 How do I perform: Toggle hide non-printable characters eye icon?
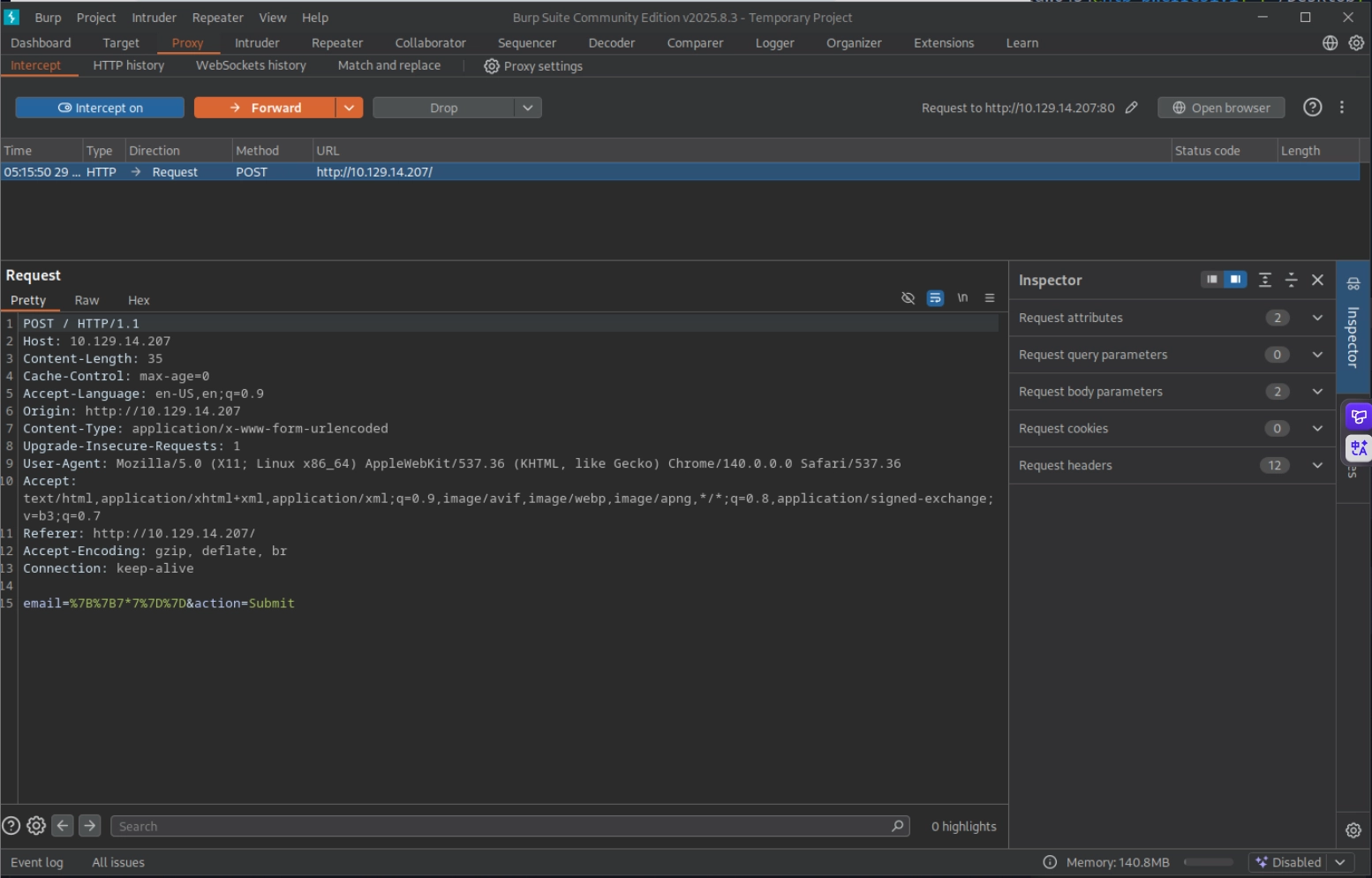click(908, 298)
